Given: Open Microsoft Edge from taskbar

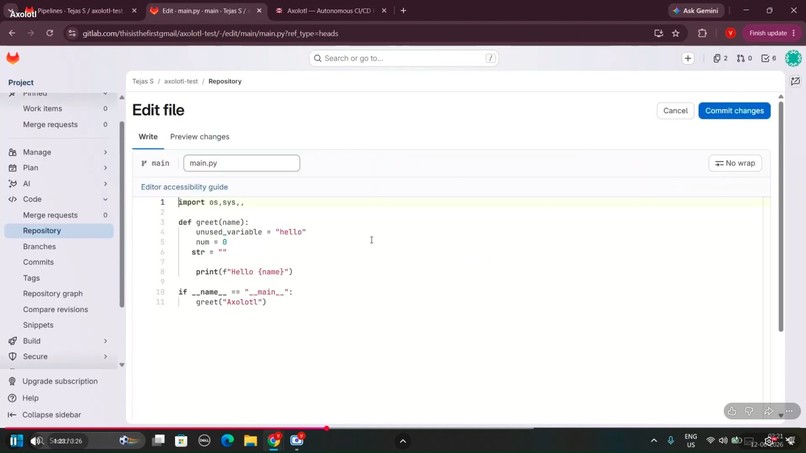Looking at the screenshot, I should [227, 440].
